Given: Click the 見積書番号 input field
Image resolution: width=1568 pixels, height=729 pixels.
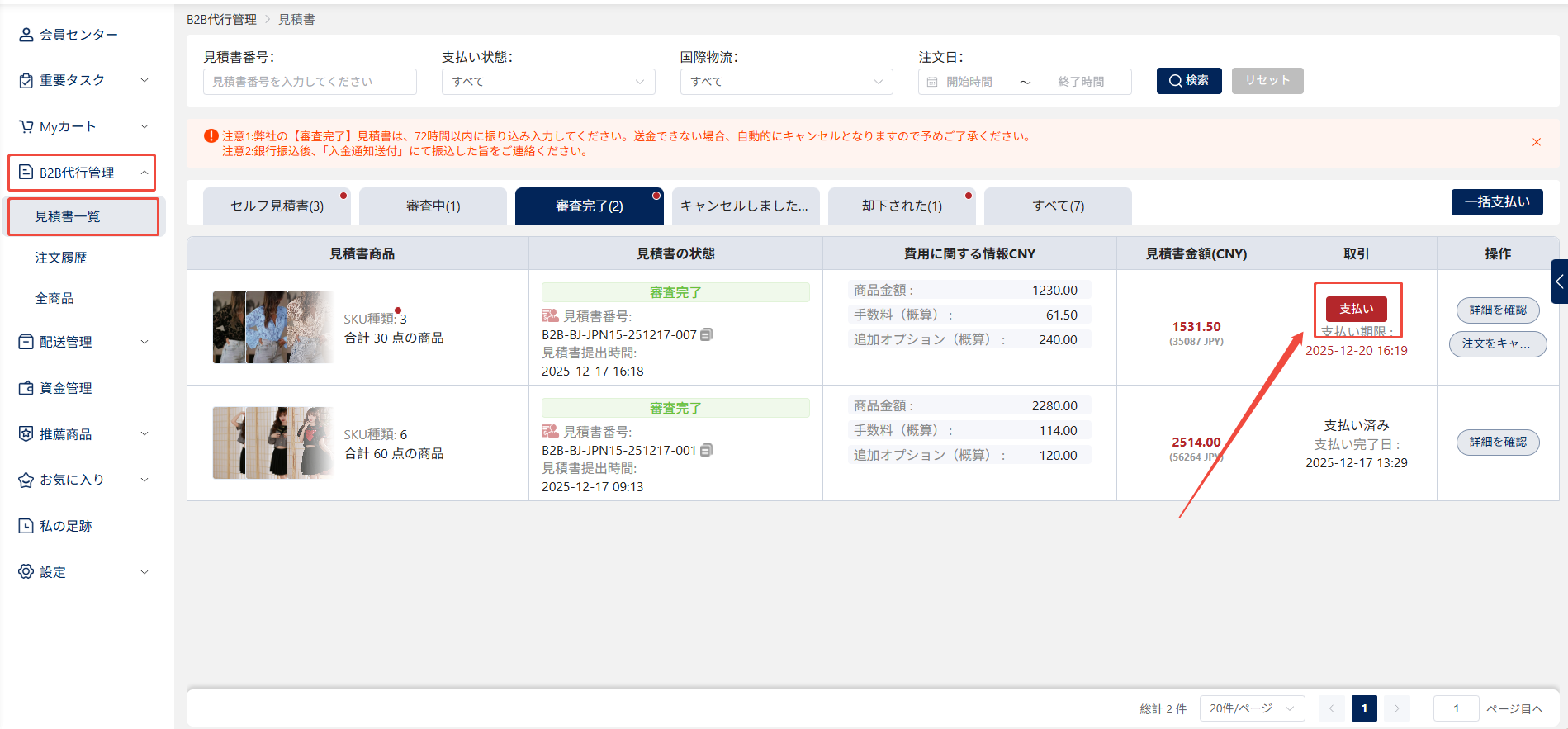Looking at the screenshot, I should [x=310, y=82].
